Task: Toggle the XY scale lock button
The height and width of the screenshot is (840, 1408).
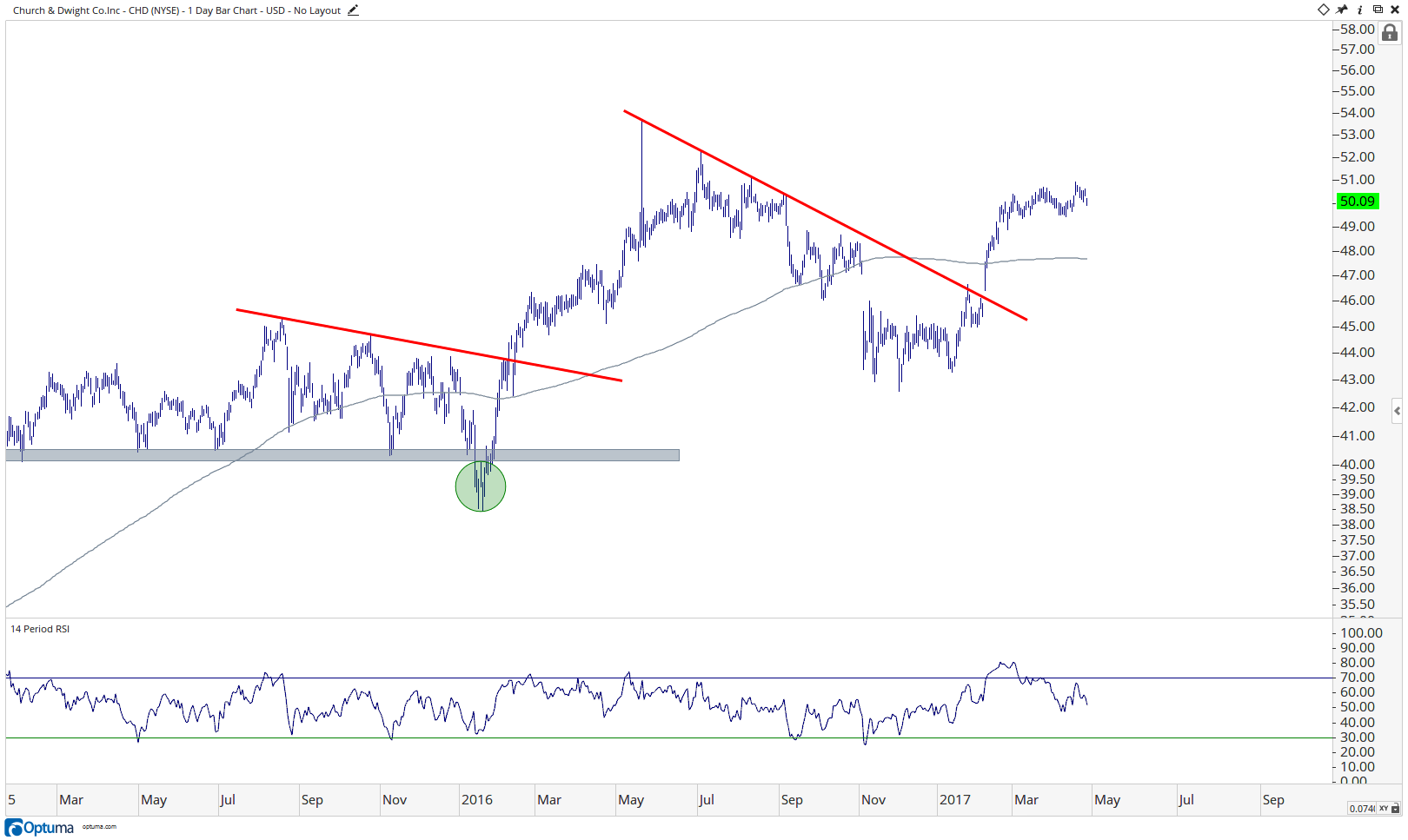Action: coord(1389,809)
